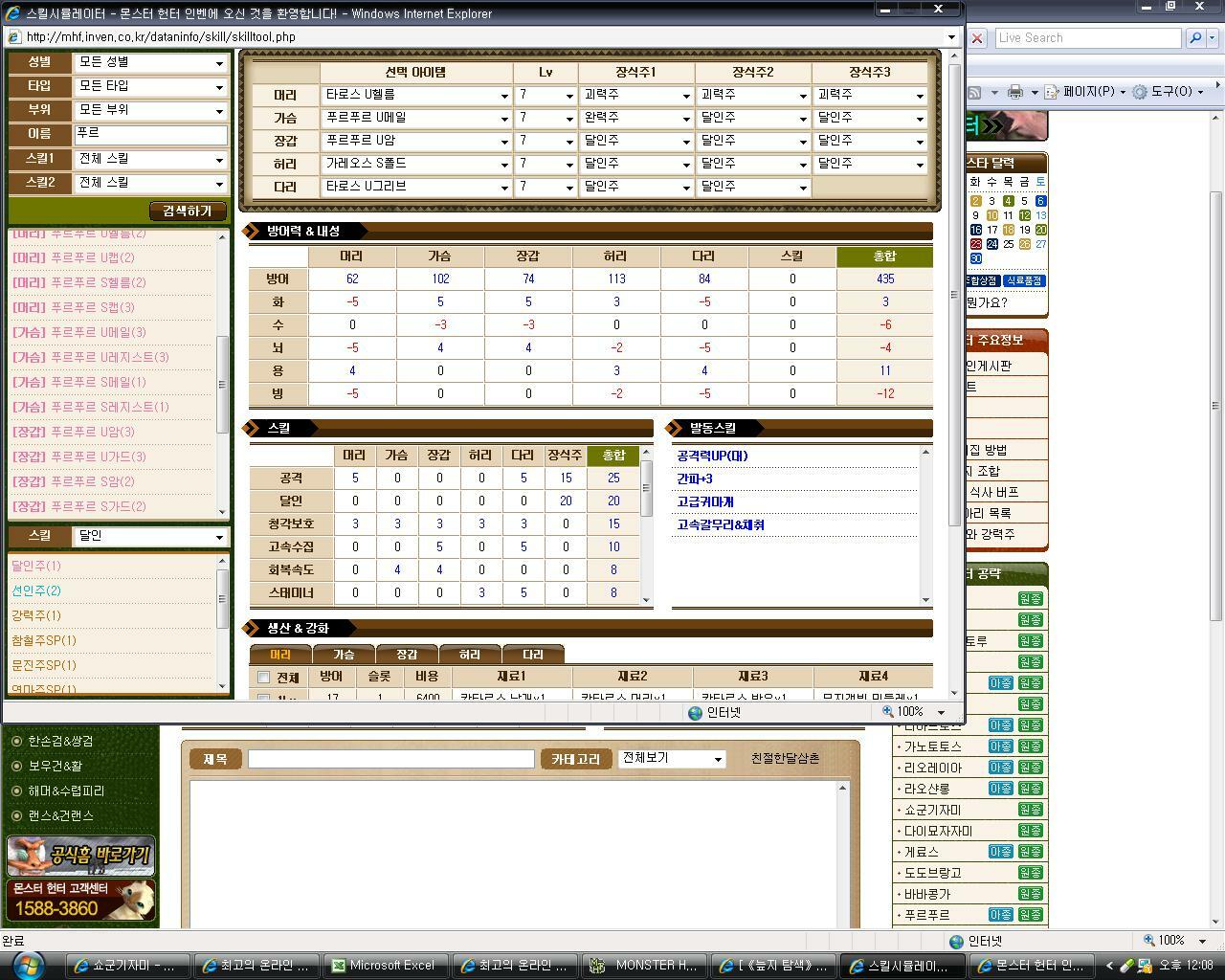
Task: Switch to the 다리 tab in 생산 & 강화
Action: coord(532,655)
